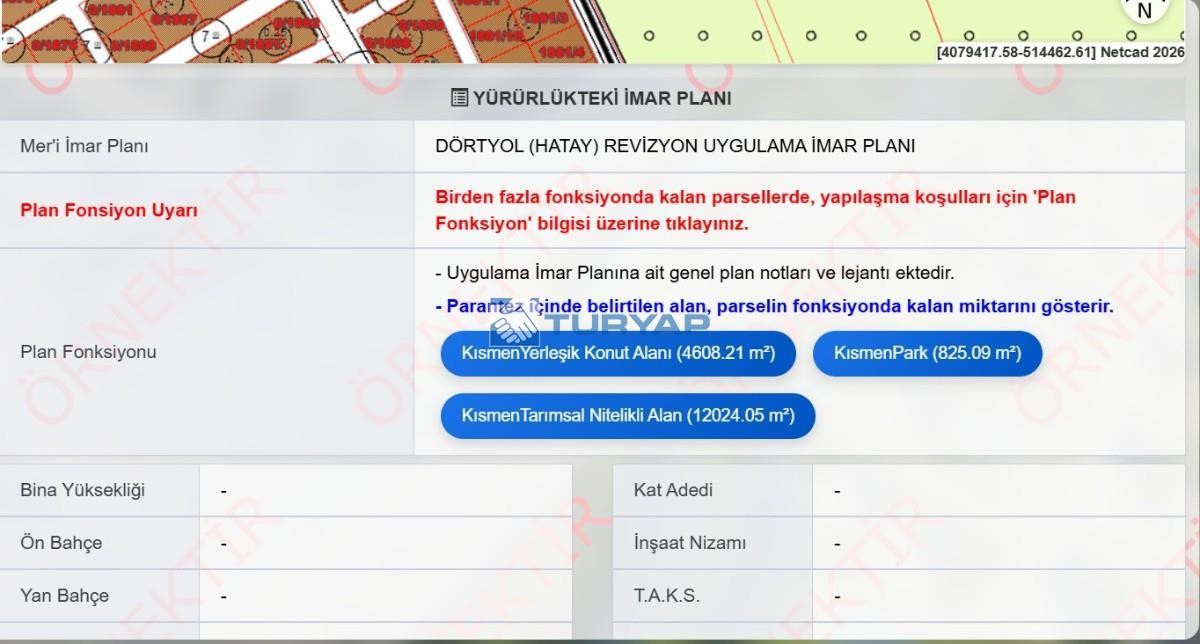Select 'Mer'i İmar Planı' label
Screen dimensions: 1200x644
[84, 146]
